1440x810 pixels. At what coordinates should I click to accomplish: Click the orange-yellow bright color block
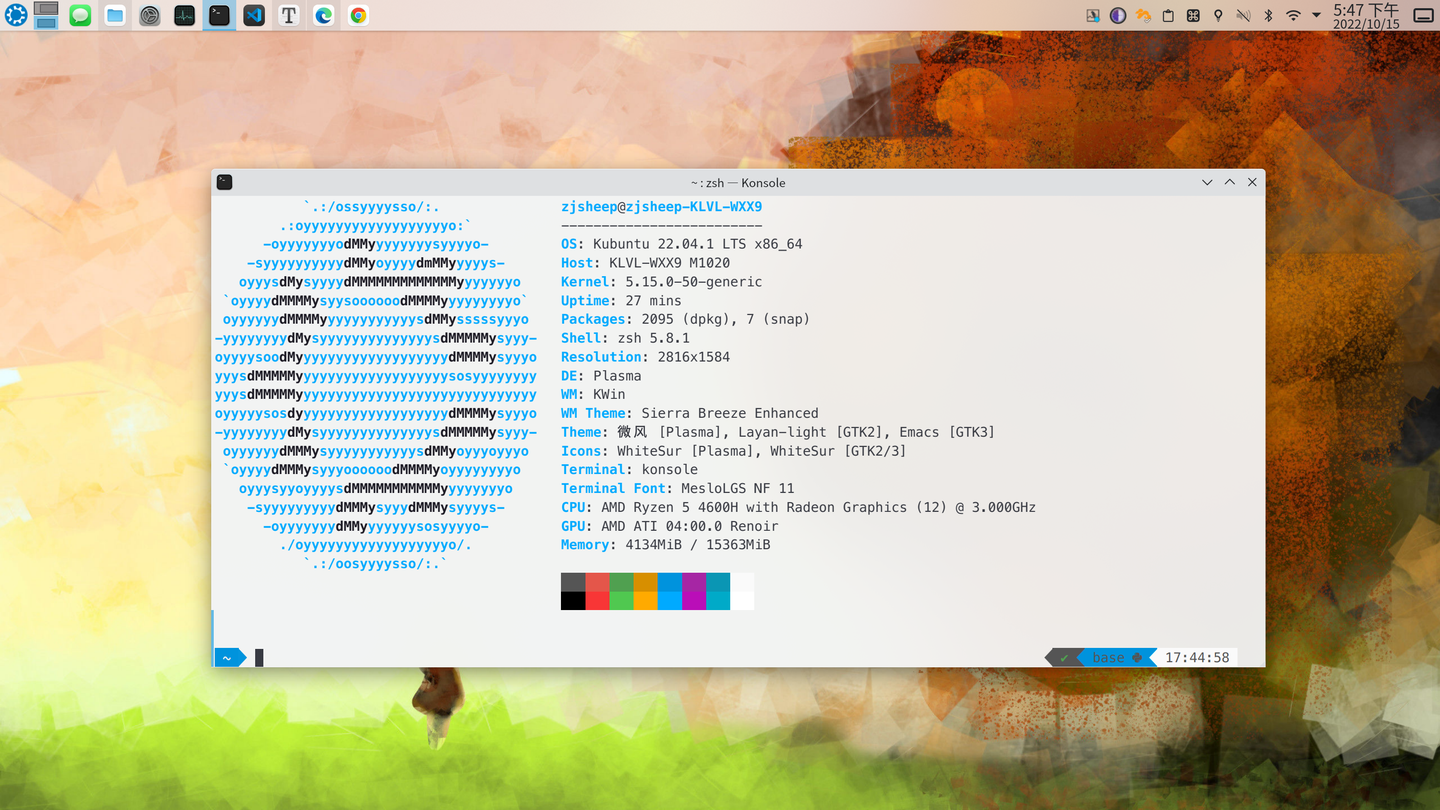coord(645,601)
